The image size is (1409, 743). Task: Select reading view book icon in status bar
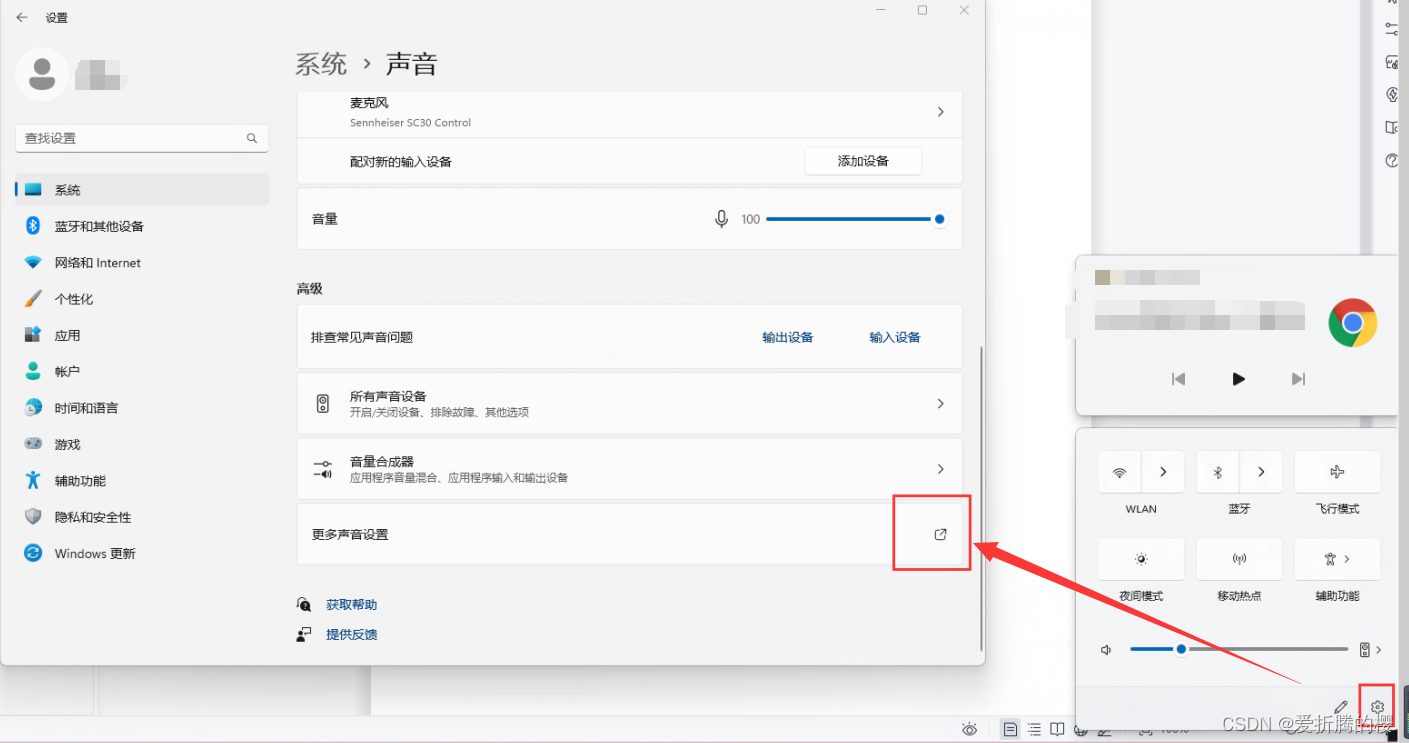[x=1058, y=729]
